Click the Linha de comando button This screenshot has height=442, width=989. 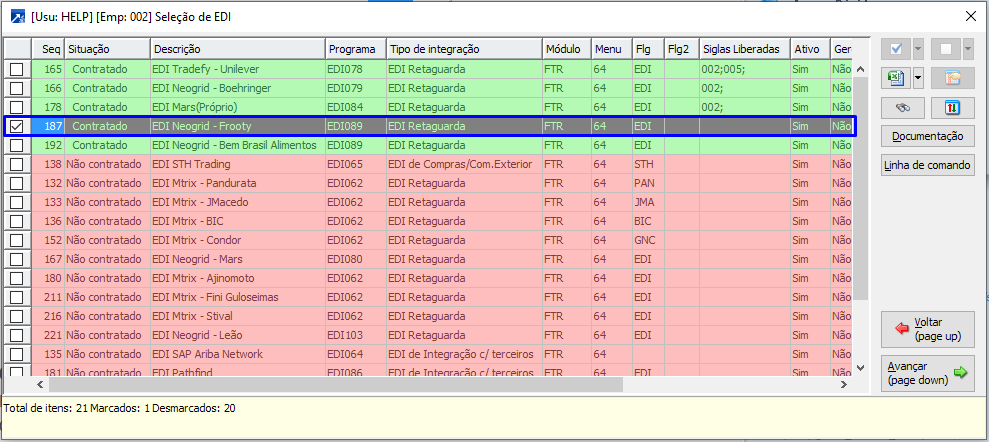coord(928,165)
